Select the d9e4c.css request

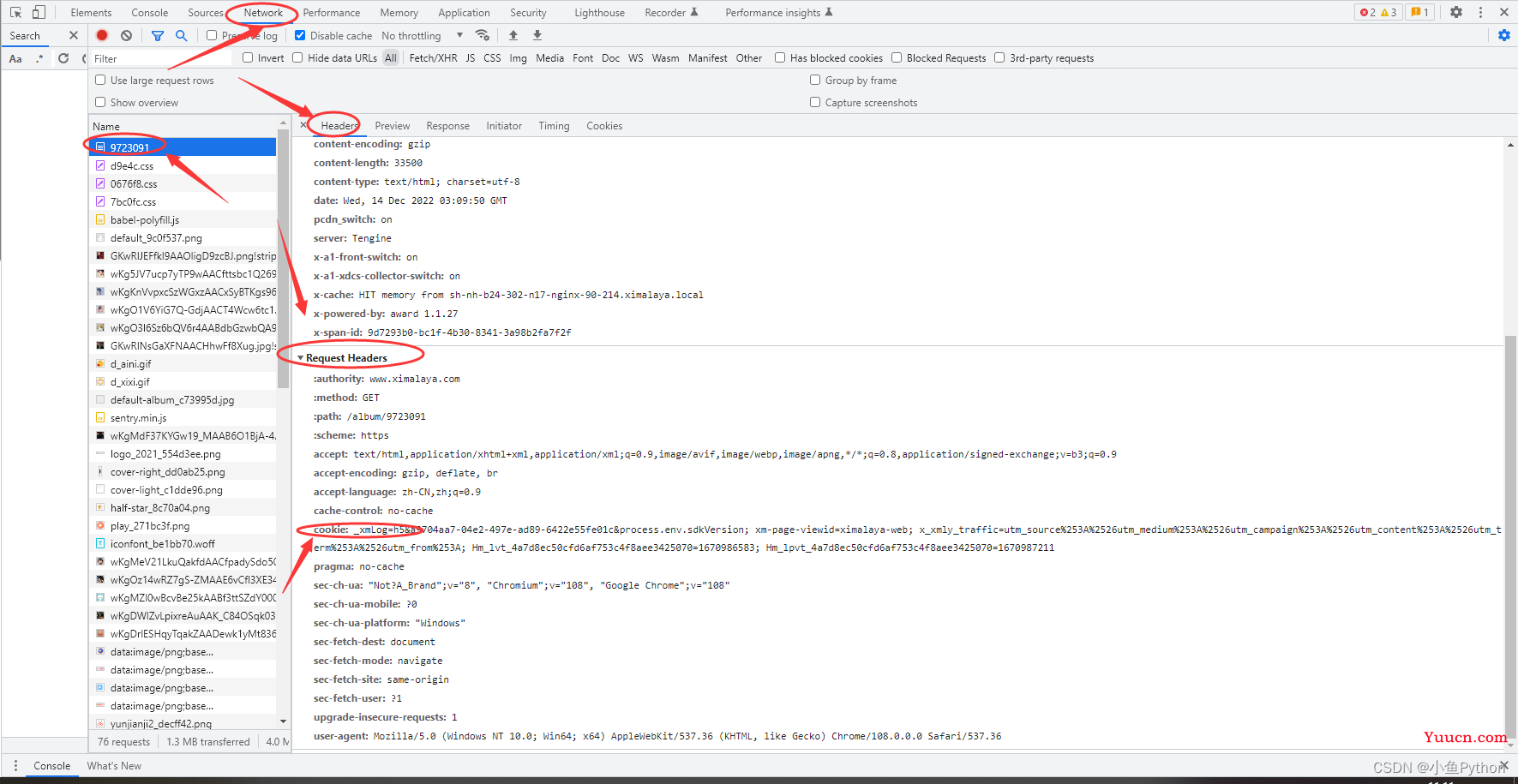tap(132, 165)
